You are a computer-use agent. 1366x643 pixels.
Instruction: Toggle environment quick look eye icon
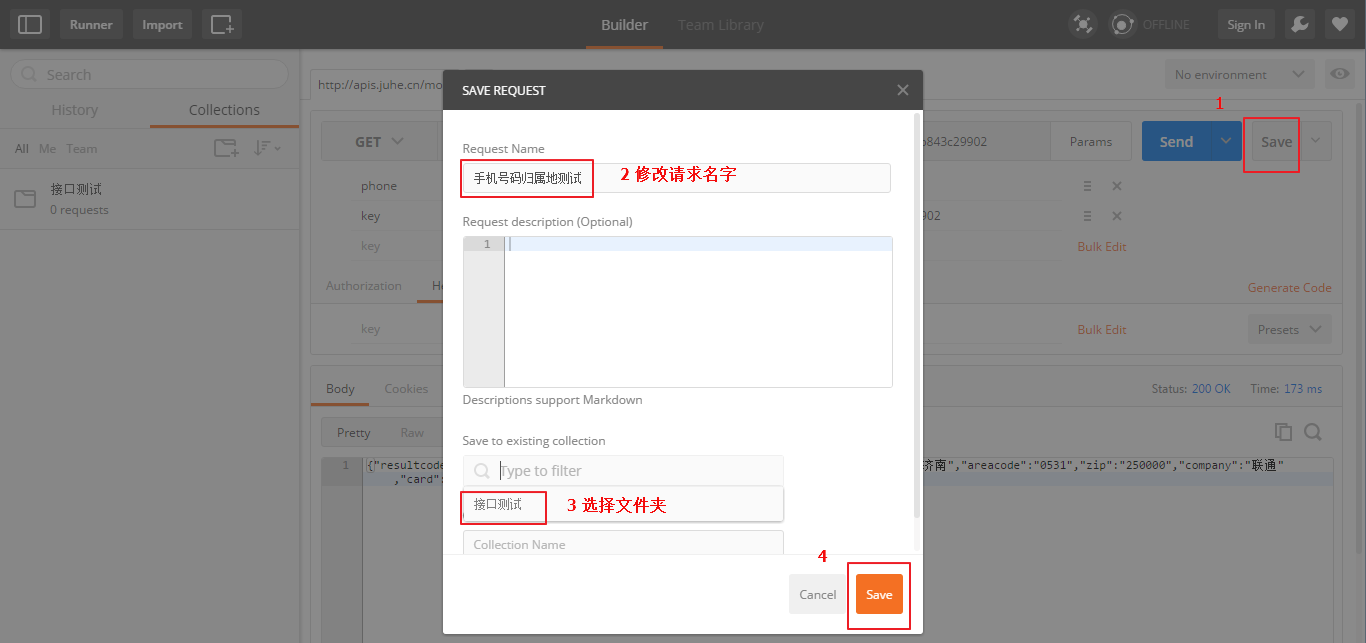[x=1339, y=74]
